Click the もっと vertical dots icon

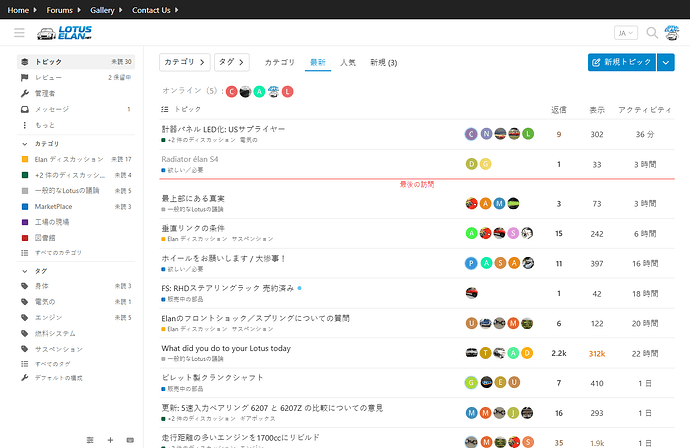click(x=25, y=125)
